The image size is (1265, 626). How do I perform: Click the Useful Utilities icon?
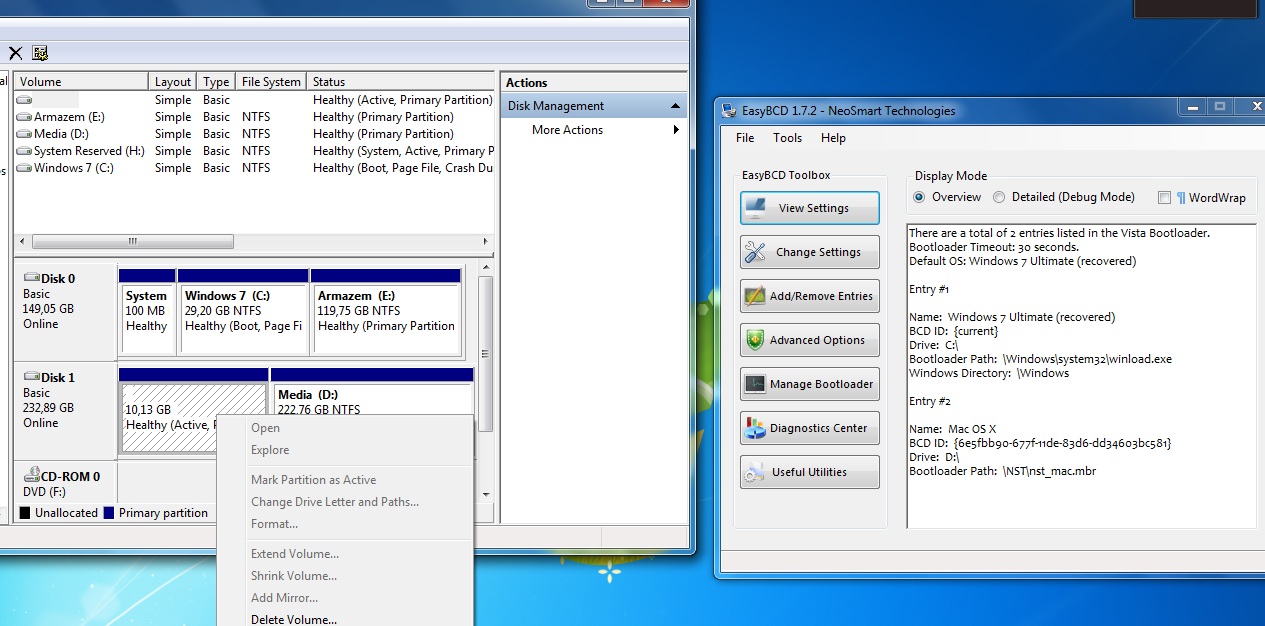click(755, 472)
